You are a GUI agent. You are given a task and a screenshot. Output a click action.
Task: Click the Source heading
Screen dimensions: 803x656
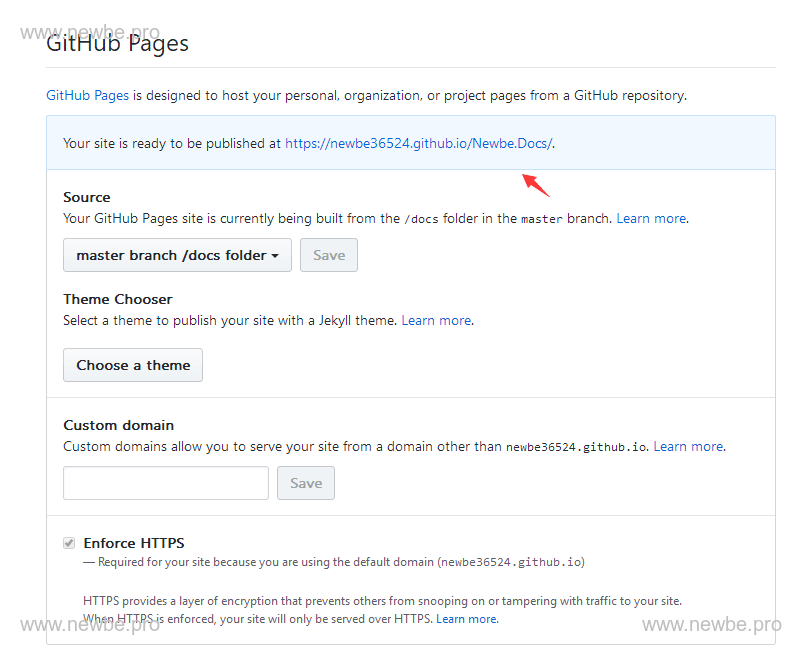(x=87, y=197)
